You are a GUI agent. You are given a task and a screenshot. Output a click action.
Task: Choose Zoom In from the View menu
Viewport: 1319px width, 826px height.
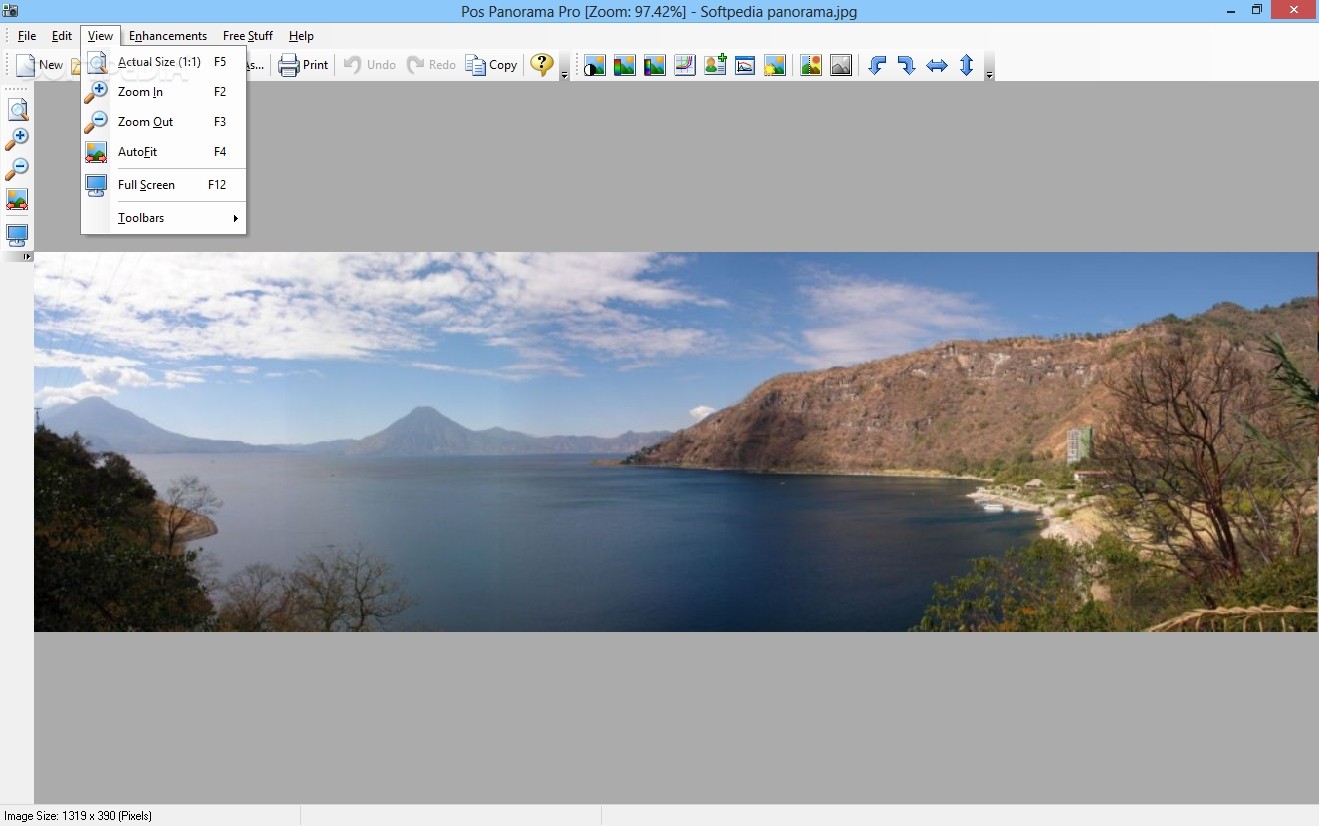tap(164, 92)
